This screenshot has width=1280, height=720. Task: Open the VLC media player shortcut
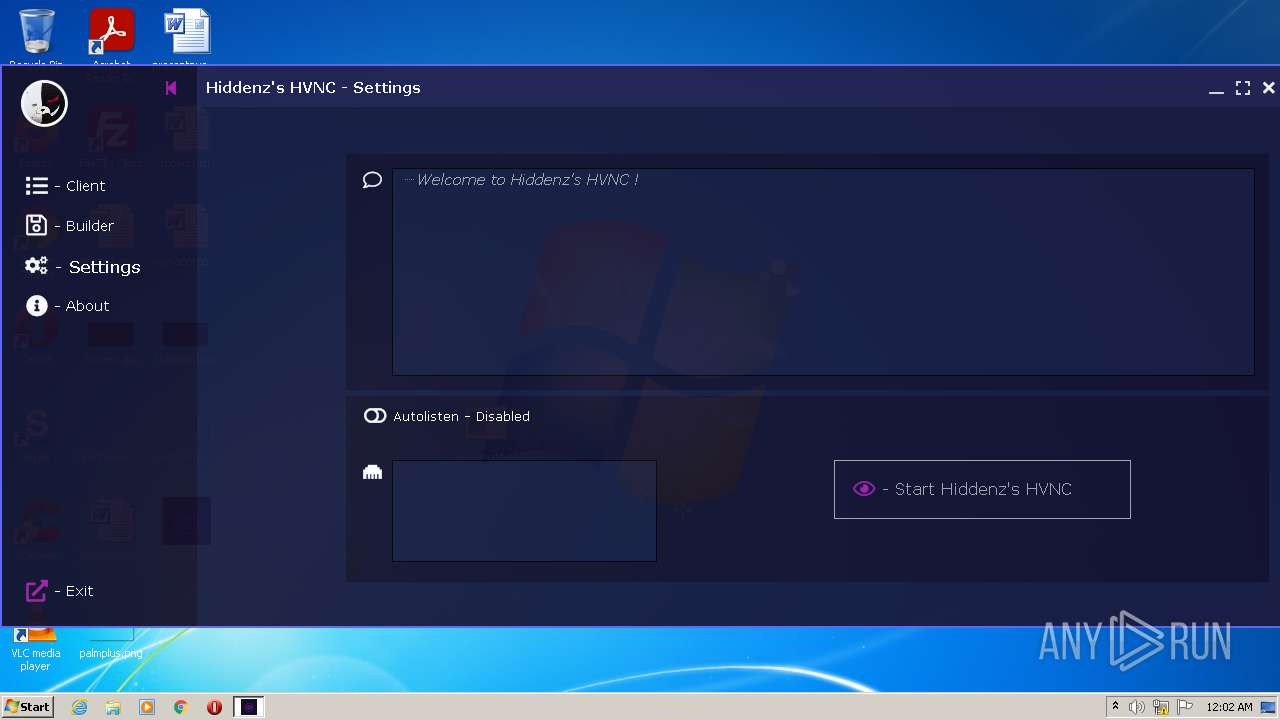(35, 648)
